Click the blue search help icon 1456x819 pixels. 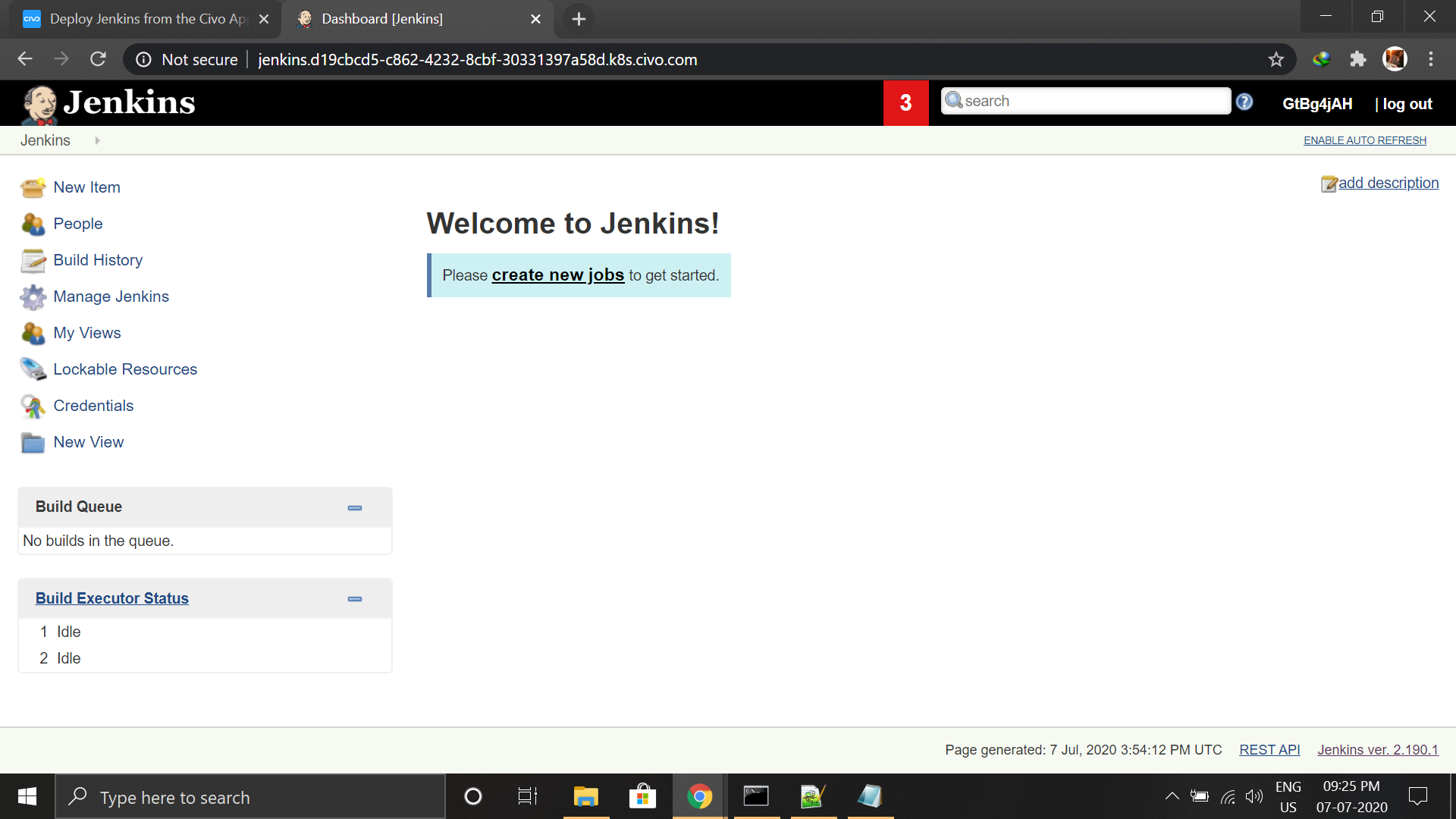[x=1244, y=102]
